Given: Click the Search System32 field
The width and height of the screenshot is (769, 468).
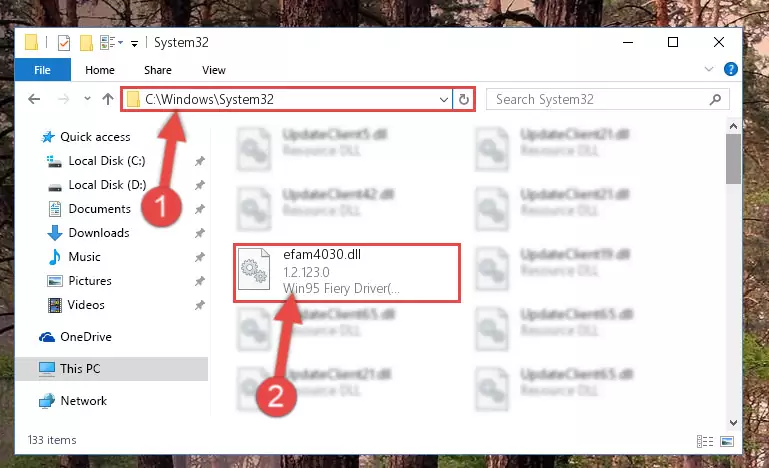Looking at the screenshot, I should coord(607,100).
